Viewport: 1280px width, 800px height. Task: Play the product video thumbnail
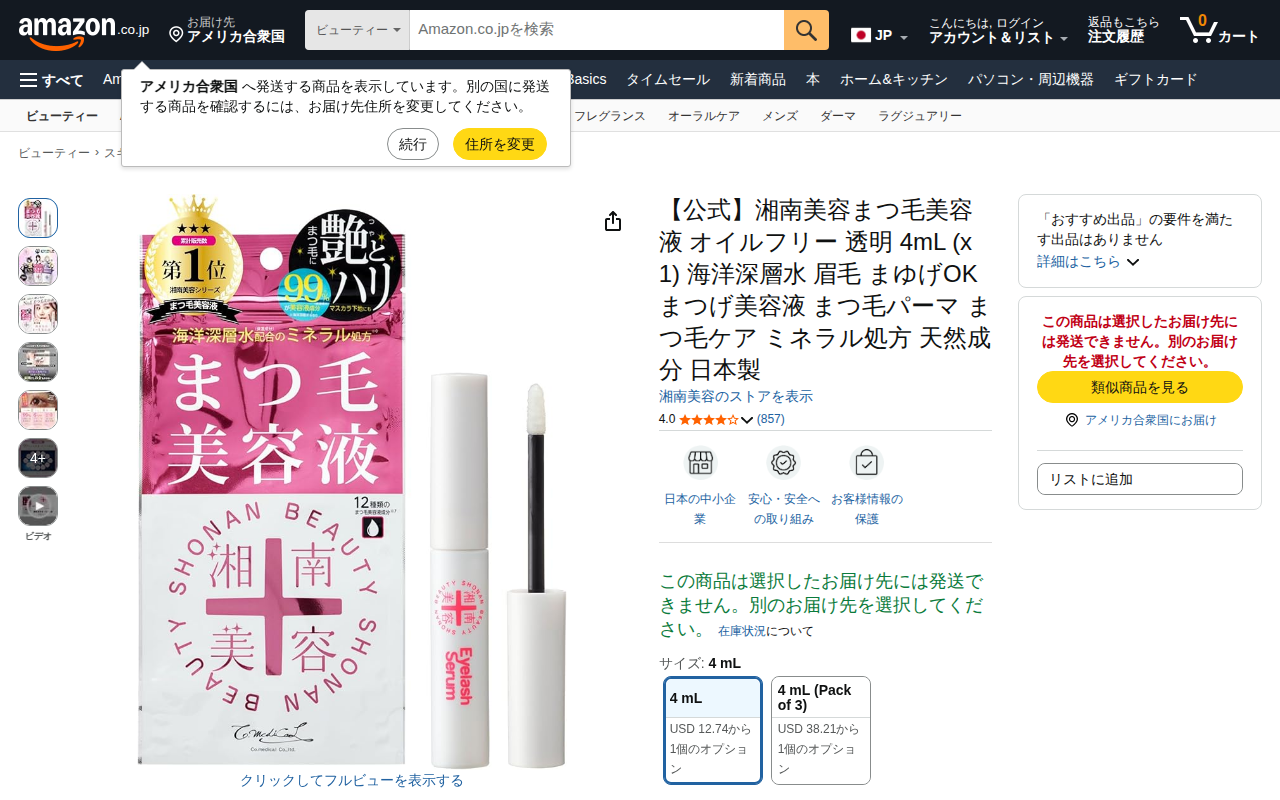[38, 506]
